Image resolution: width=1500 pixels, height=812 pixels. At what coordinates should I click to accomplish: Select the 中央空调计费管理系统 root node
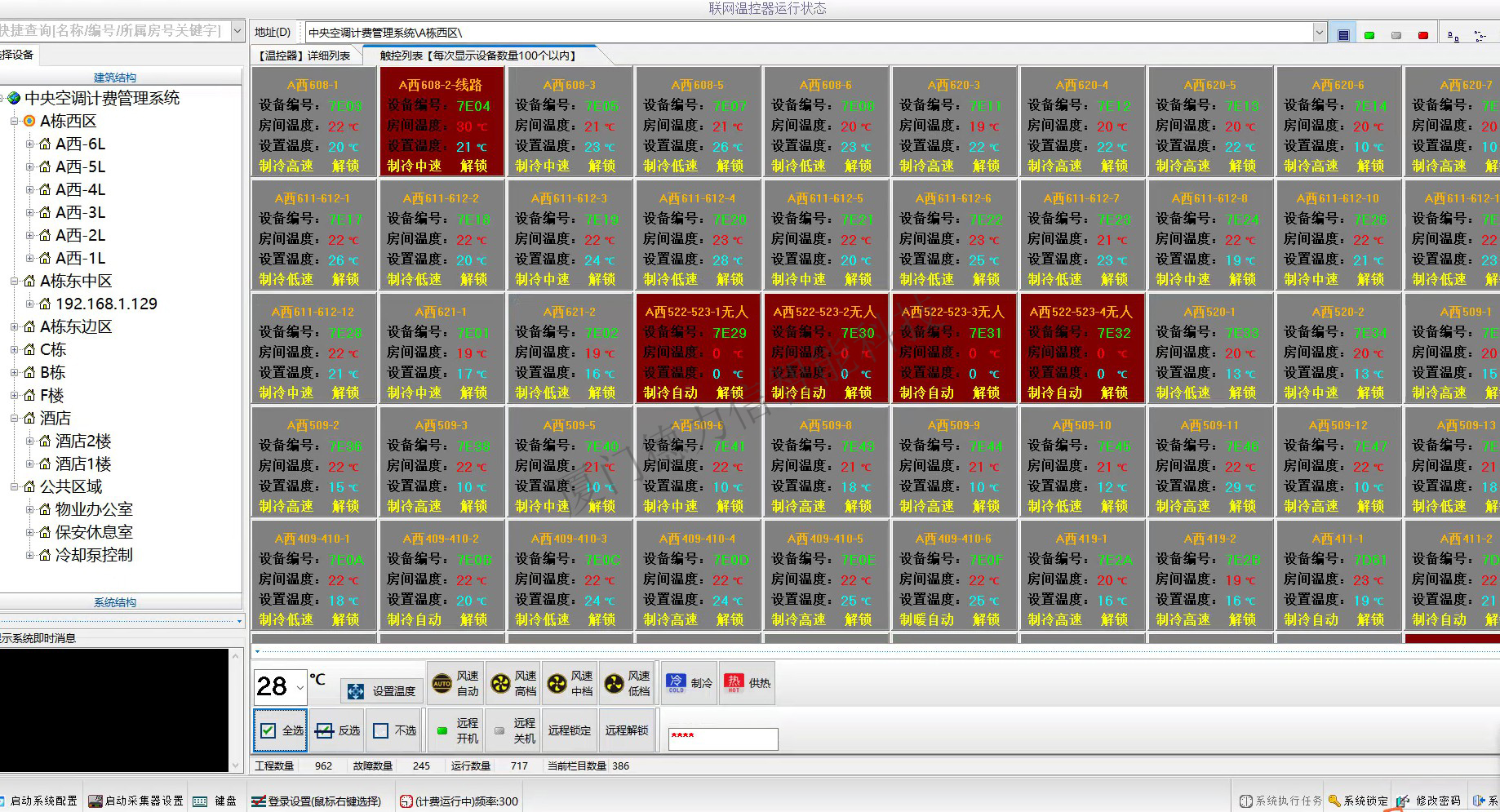coord(102,98)
